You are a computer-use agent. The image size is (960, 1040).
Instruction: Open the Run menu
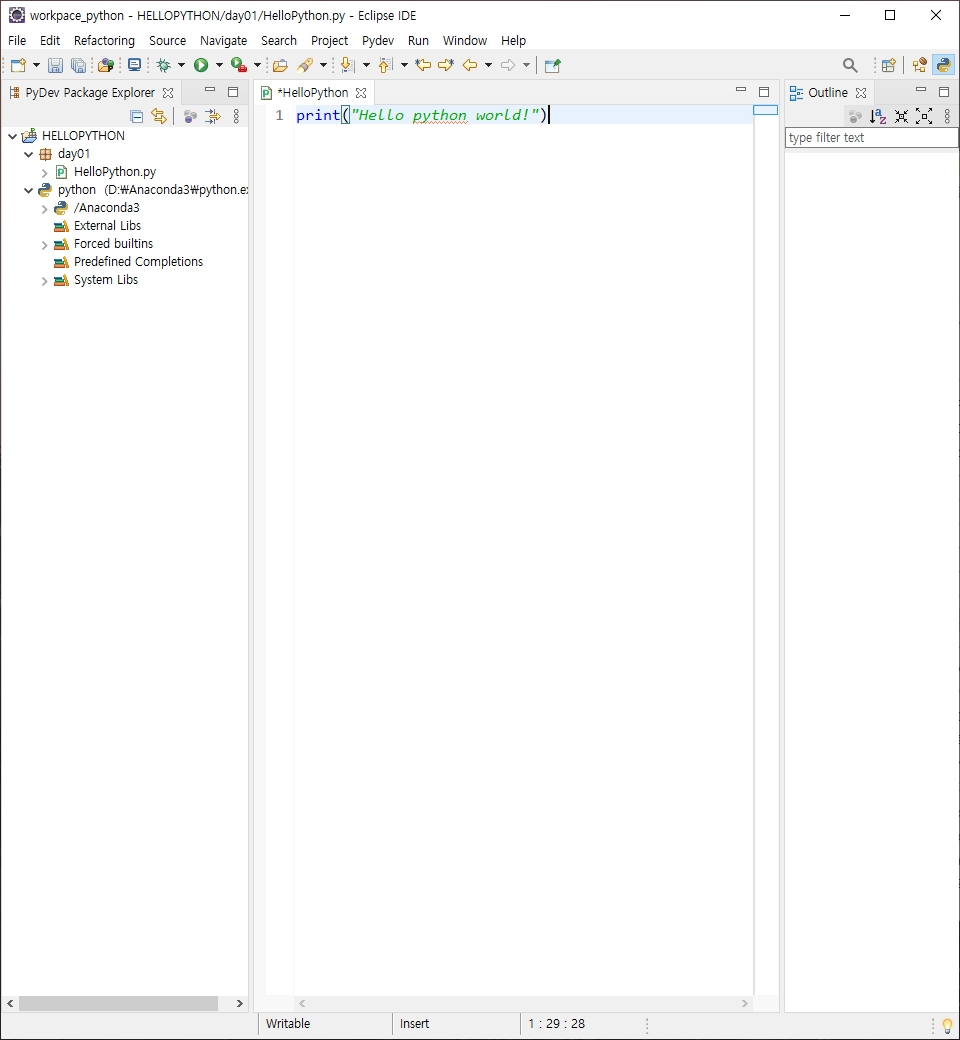[x=418, y=40]
